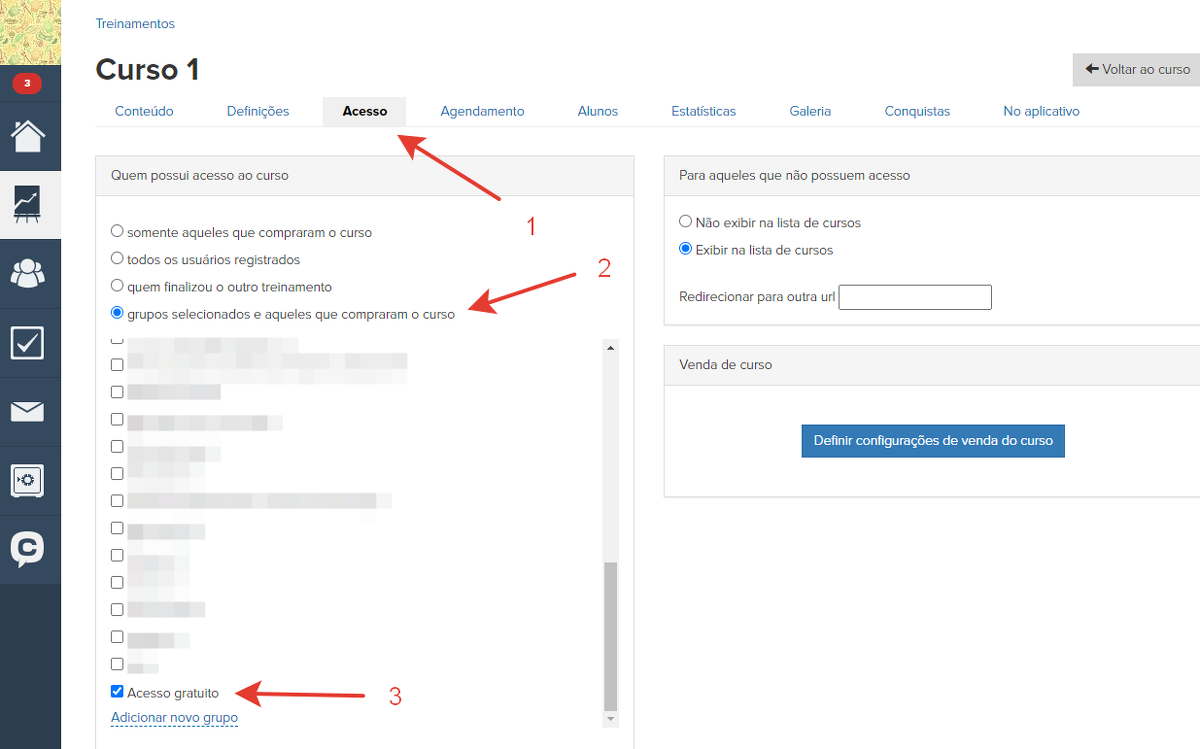This screenshot has height=749, width=1200.
Task: Select 'todos os usuários registrados' option
Action: click(x=117, y=258)
